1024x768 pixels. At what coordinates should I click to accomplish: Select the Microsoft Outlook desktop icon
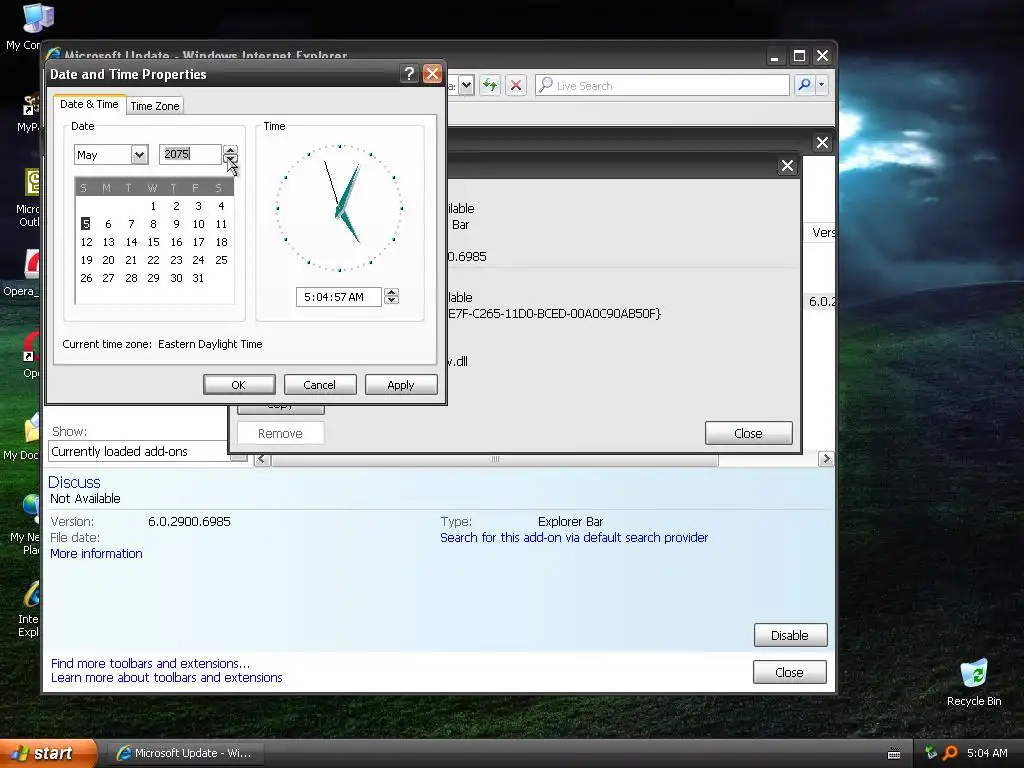click(x=29, y=198)
